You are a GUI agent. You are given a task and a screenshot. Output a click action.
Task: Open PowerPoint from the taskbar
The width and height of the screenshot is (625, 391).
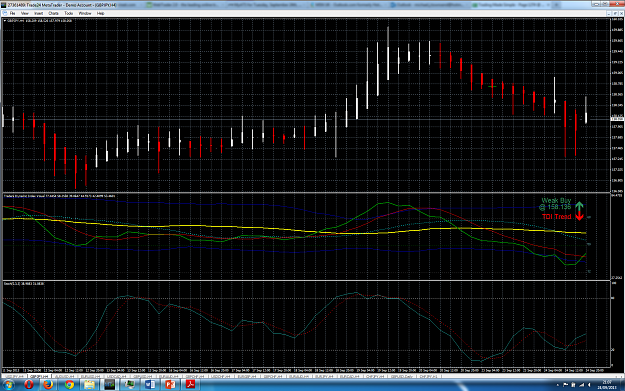point(170,385)
